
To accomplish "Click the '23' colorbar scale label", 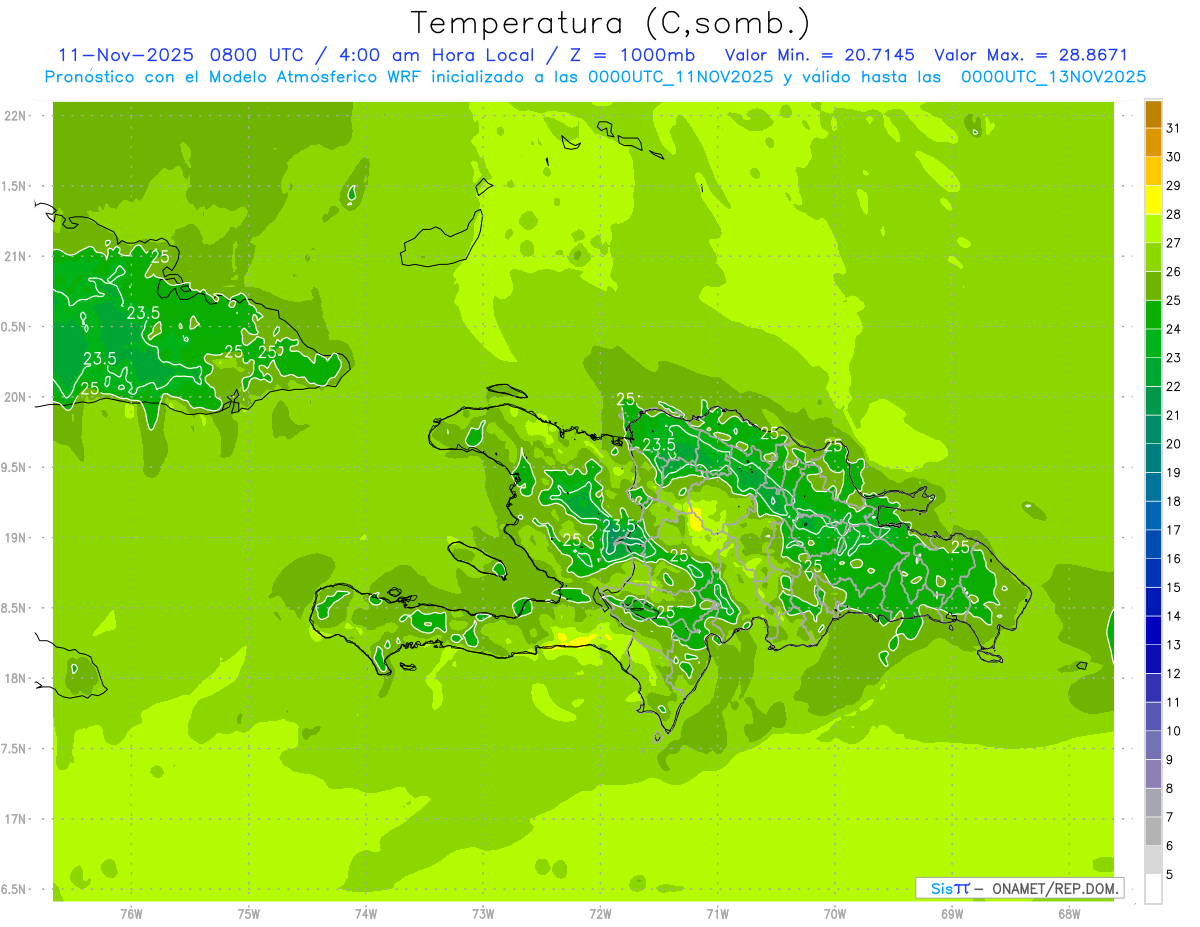I will pyautogui.click(x=1174, y=358).
